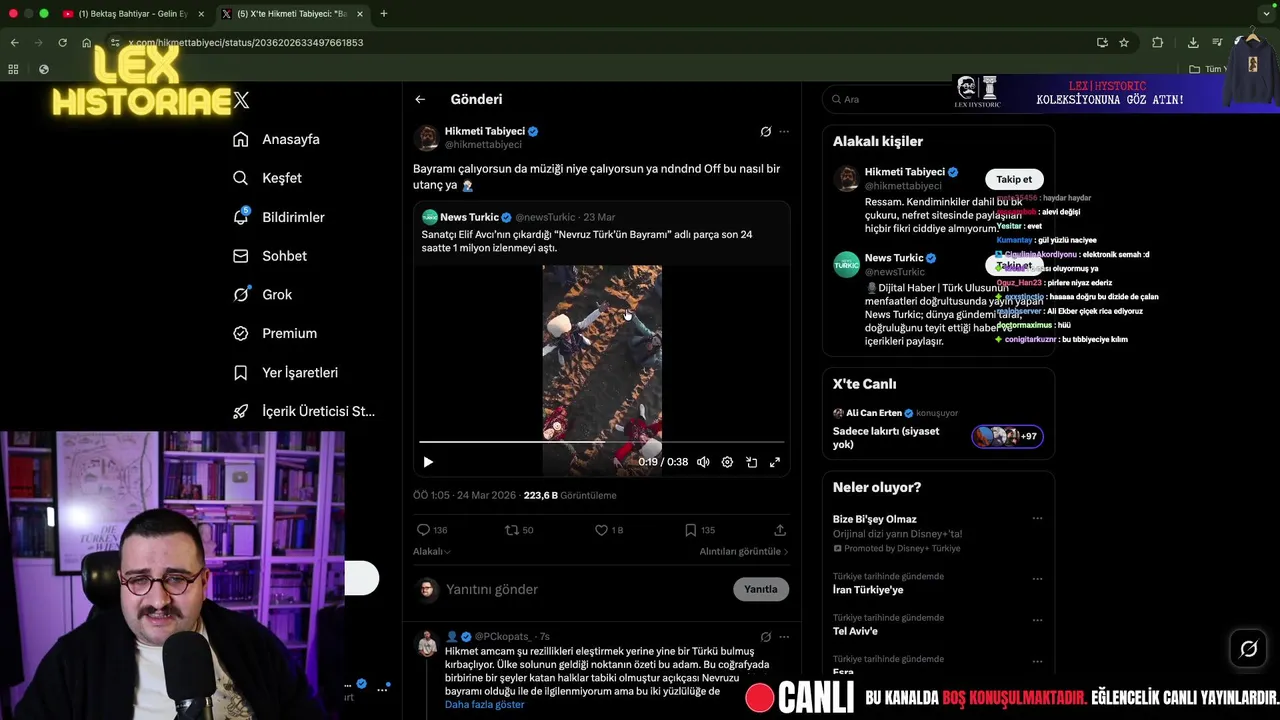This screenshot has height=720, width=1280.
Task: Open options for İran Türkiye'ye trend
Action: [1037, 579]
